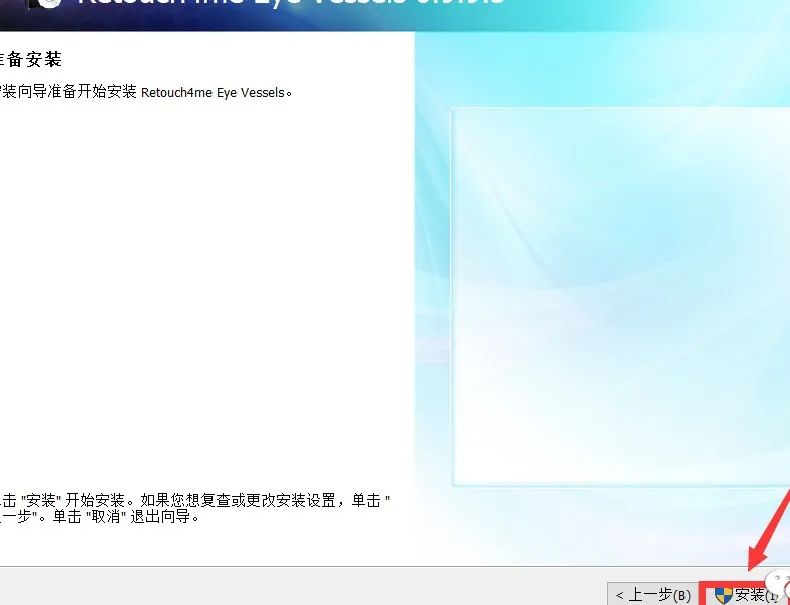This screenshot has height=605, width=790.
Task: Click the 上一步(B) back button
Action: pyautogui.click(x=653, y=594)
